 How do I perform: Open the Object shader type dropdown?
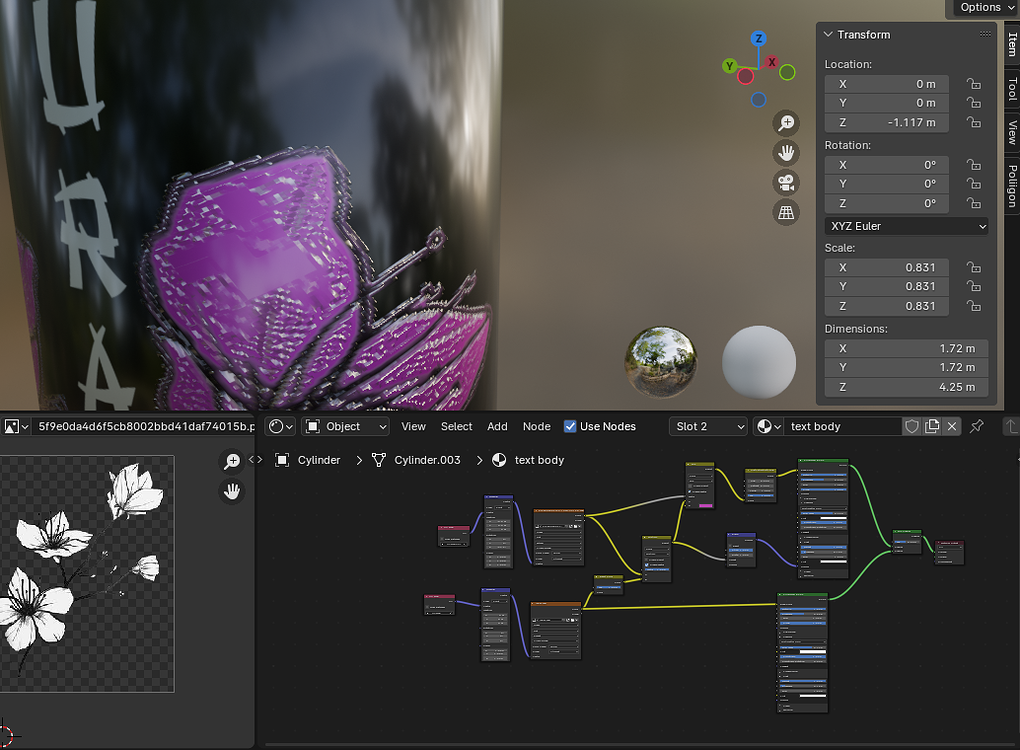click(346, 426)
